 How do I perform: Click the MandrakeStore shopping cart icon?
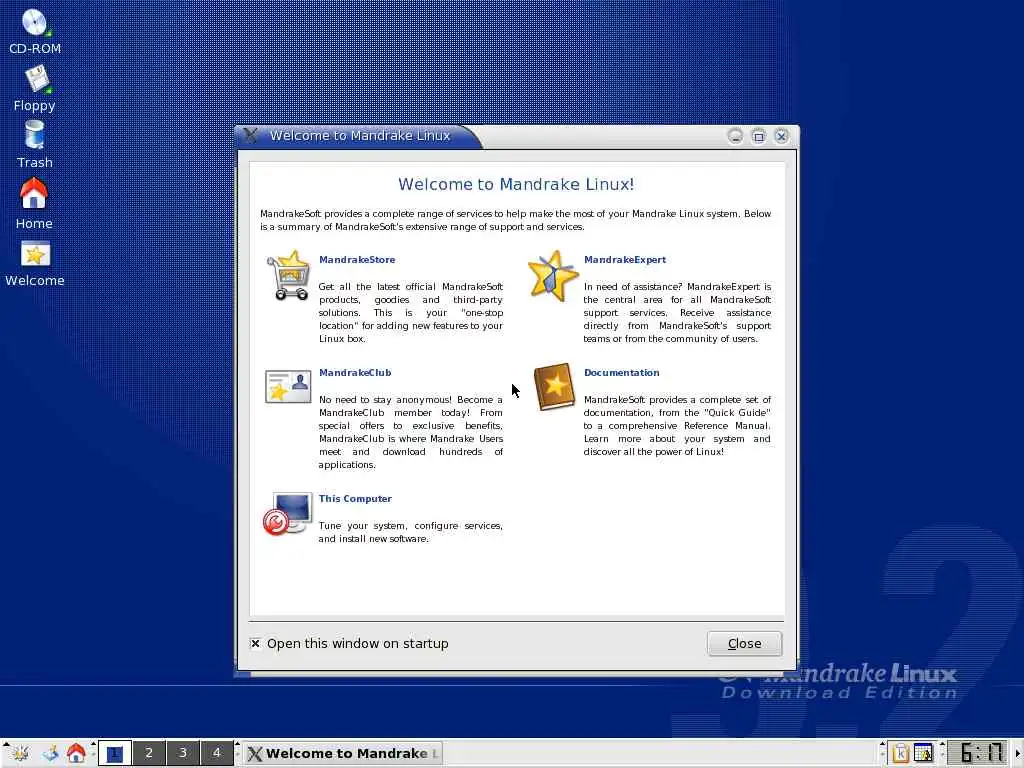(x=288, y=276)
